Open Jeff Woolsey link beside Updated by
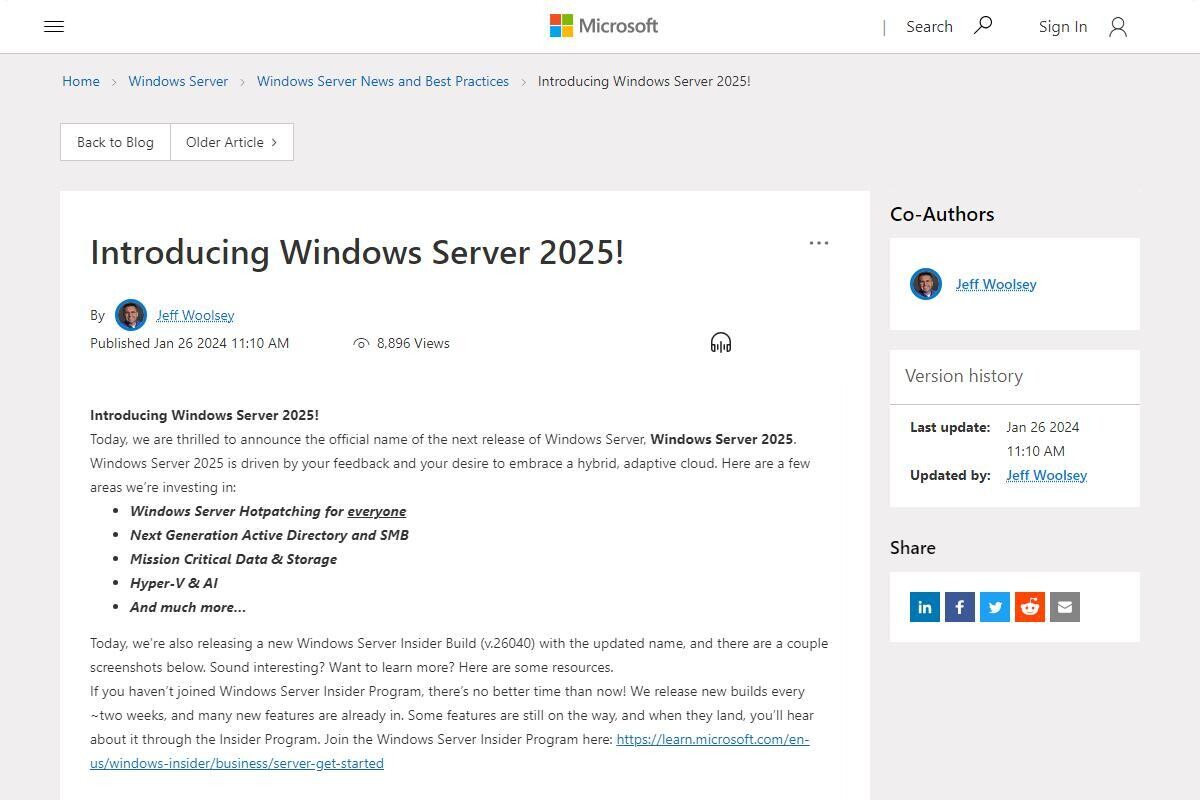Screen dimensions: 1200x800 1047,475
